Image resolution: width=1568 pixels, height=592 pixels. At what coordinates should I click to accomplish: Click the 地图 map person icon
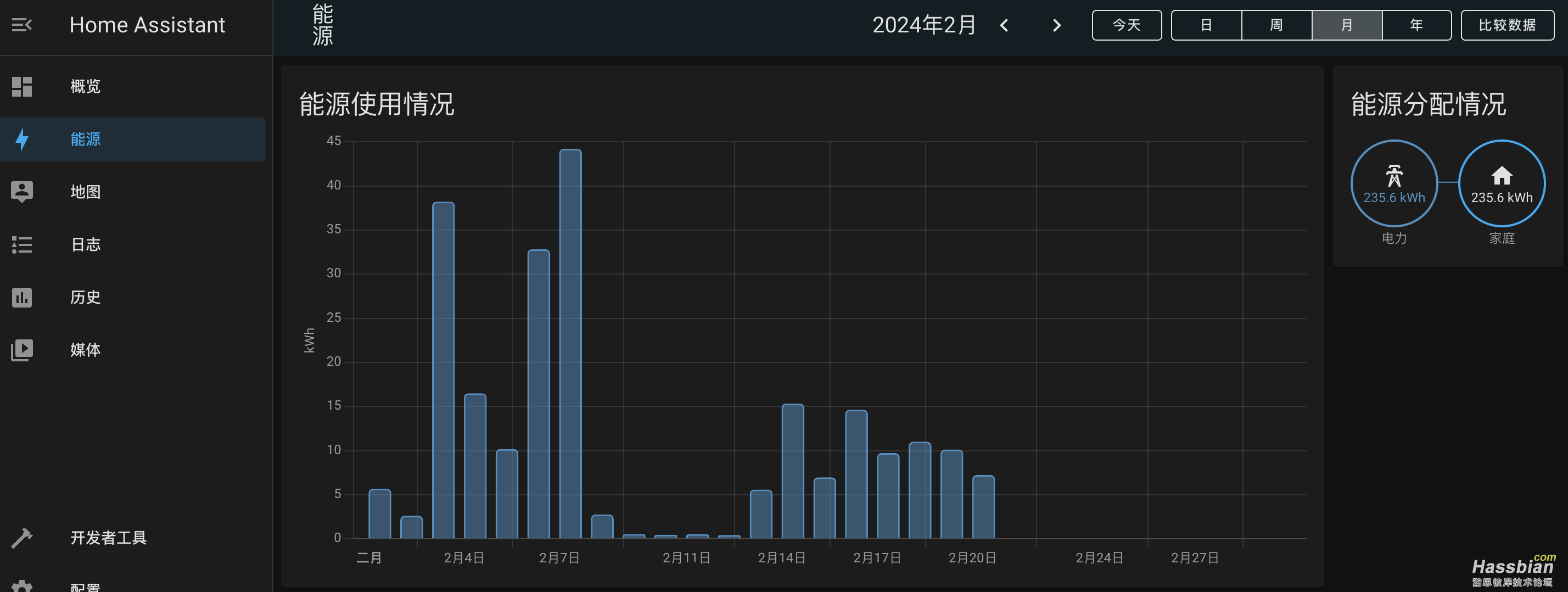[22, 192]
